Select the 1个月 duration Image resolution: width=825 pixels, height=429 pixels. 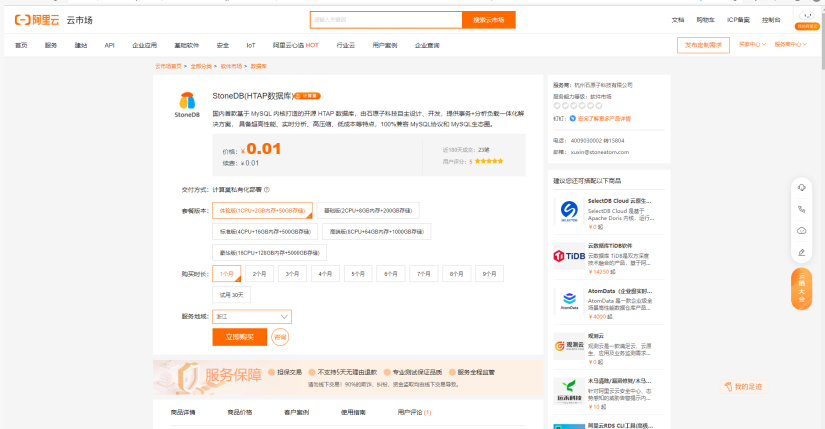[x=226, y=274]
